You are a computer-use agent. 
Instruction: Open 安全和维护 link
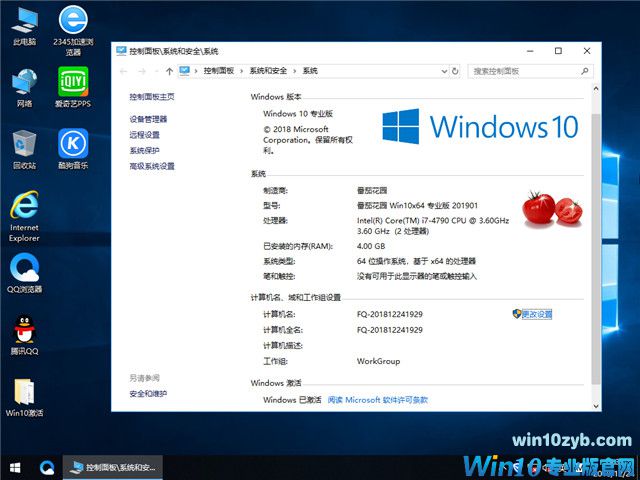pos(148,394)
